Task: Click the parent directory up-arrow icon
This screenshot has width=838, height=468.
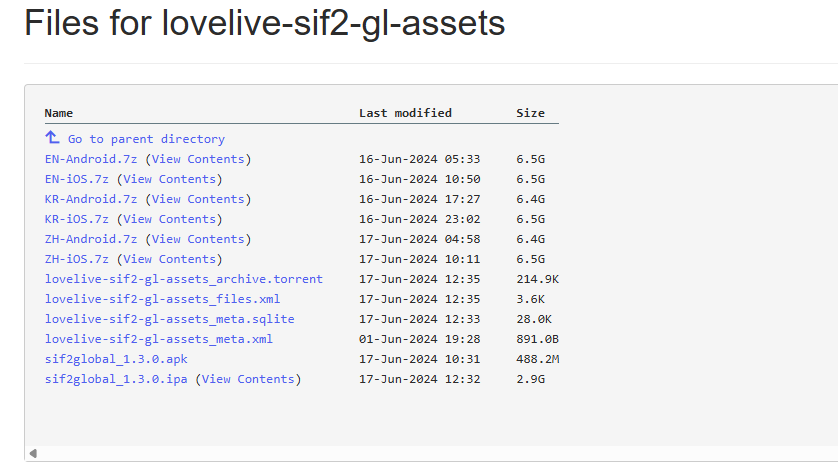Action: [52, 138]
